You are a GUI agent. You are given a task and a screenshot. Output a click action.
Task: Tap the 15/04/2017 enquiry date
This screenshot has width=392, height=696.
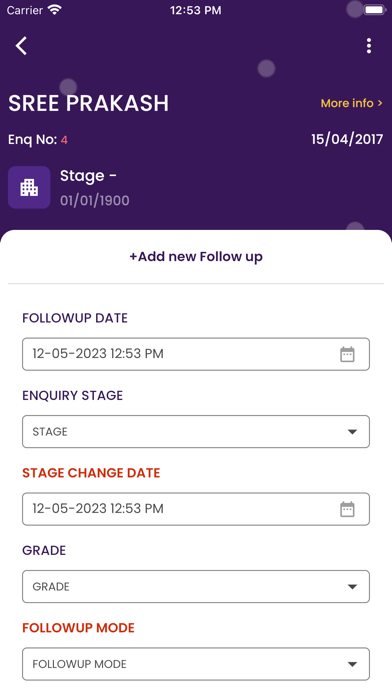click(347, 139)
